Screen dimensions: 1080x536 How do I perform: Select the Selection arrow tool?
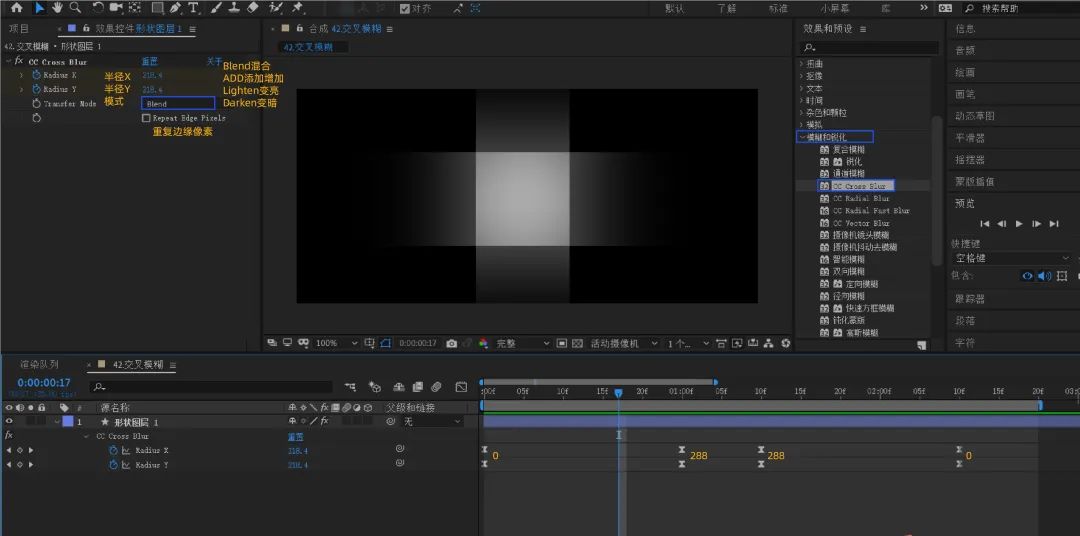coord(39,8)
